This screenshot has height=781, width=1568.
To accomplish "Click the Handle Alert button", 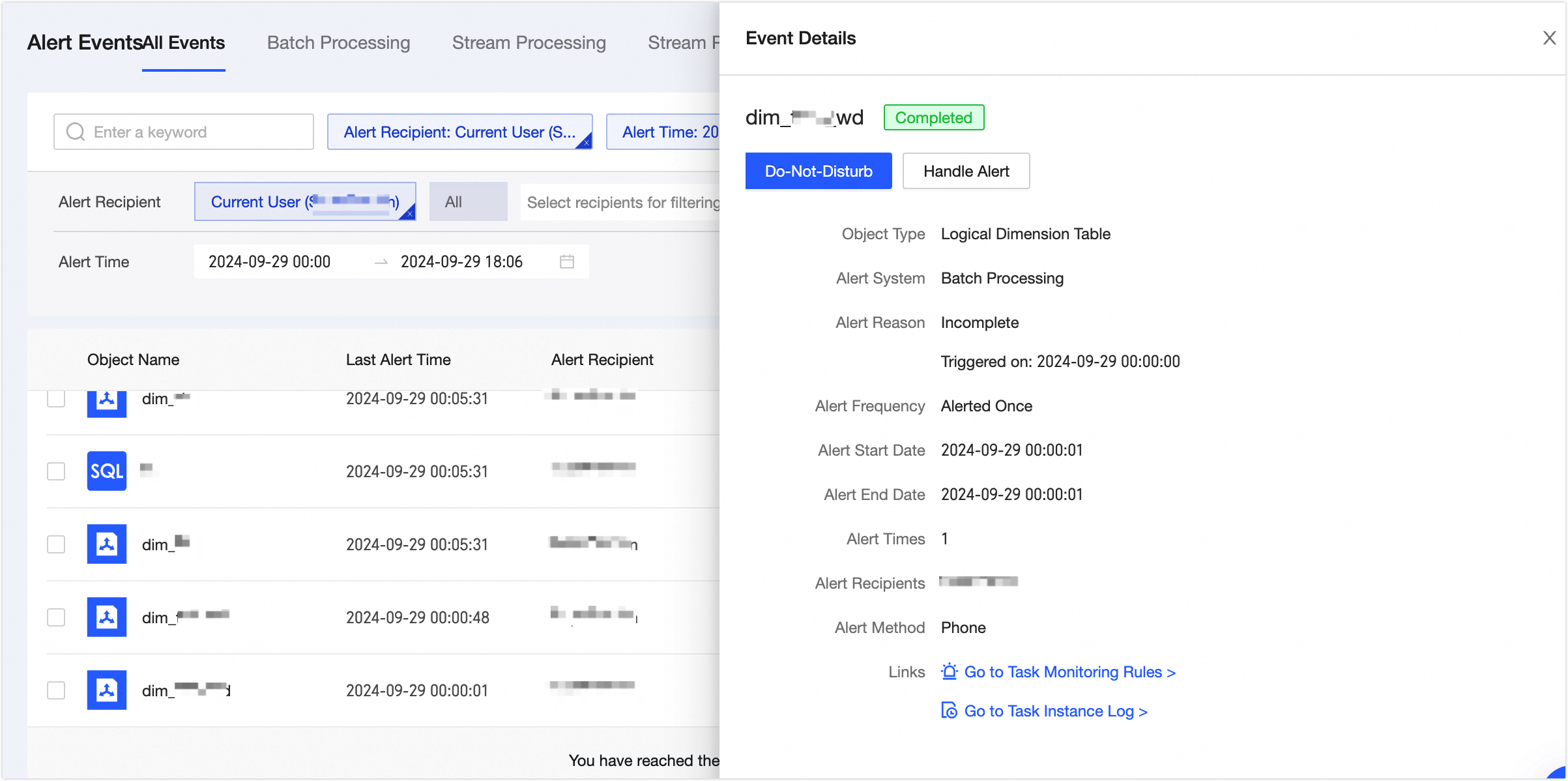I will pyautogui.click(x=966, y=171).
